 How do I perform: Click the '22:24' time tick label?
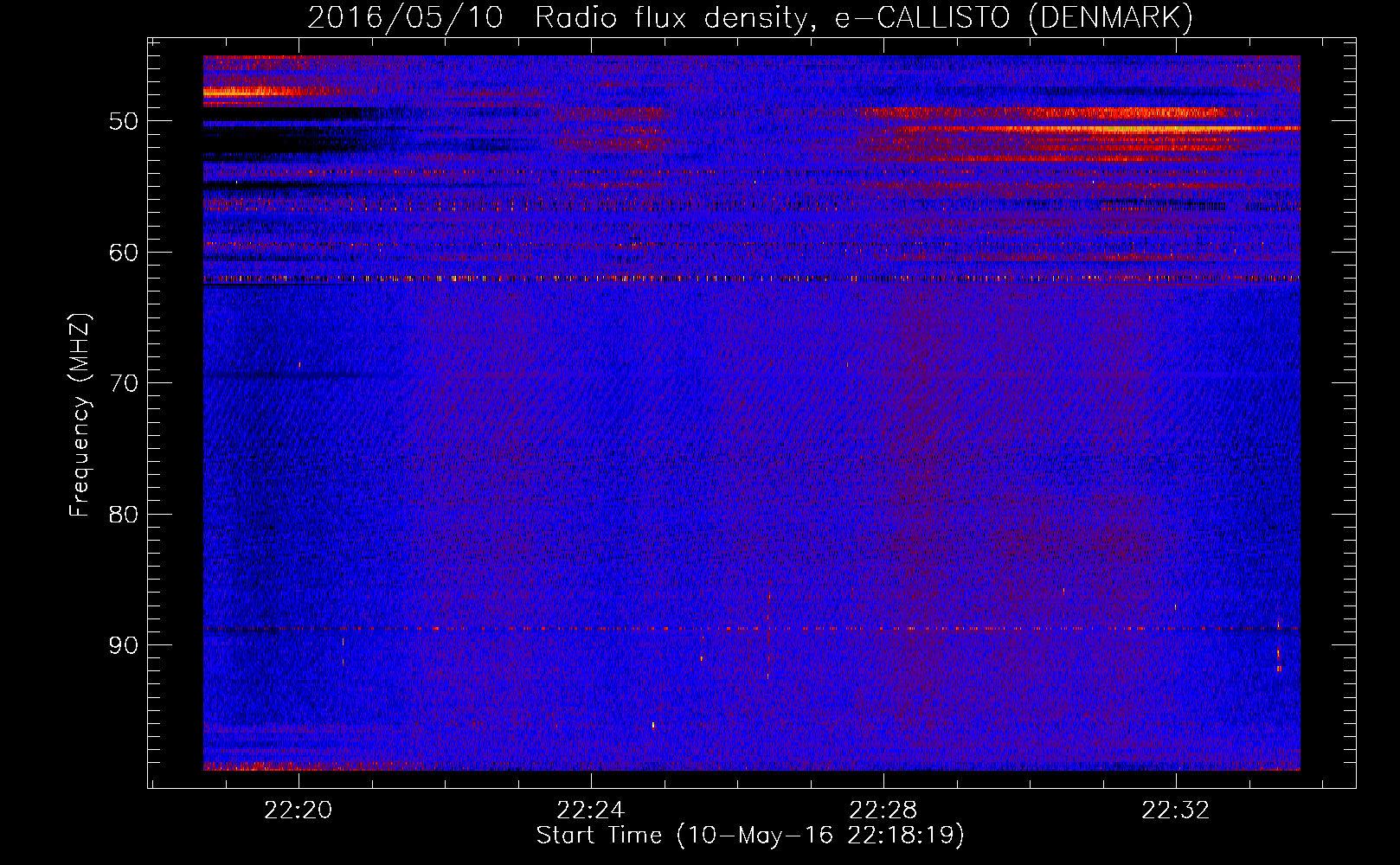(x=591, y=811)
